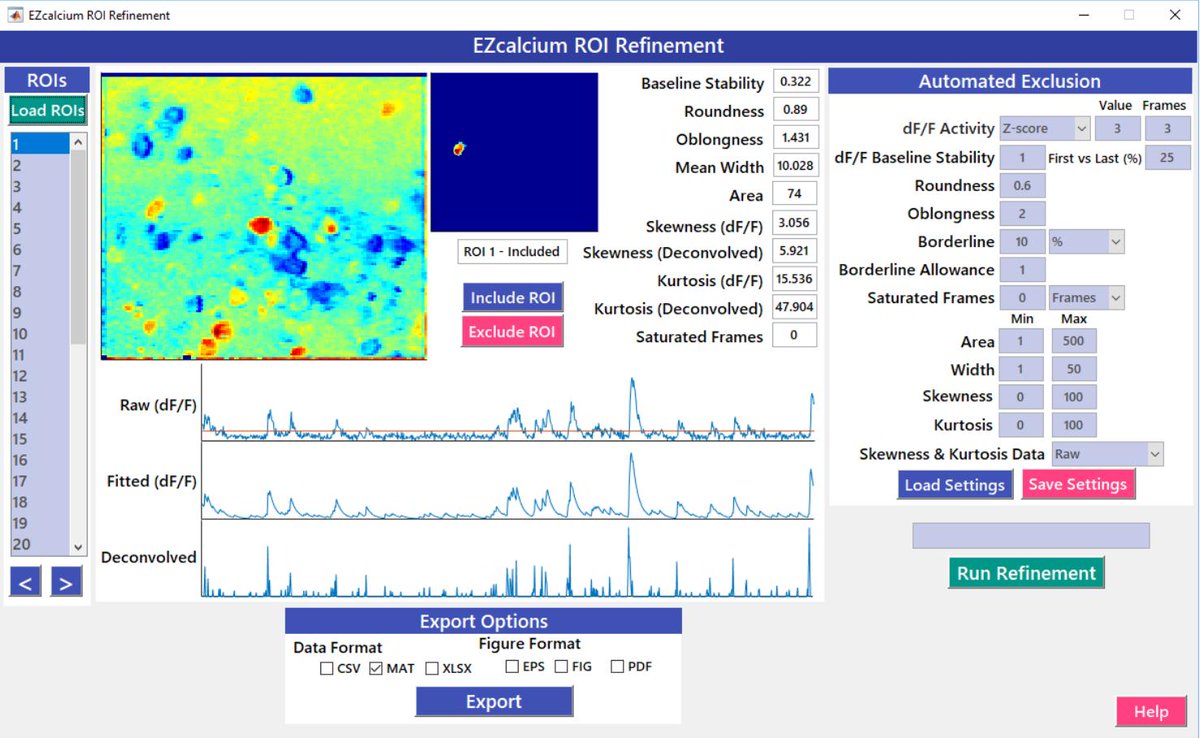Image resolution: width=1200 pixels, height=738 pixels.
Task: Tick the CSV data format checkbox
Action: pos(327,668)
